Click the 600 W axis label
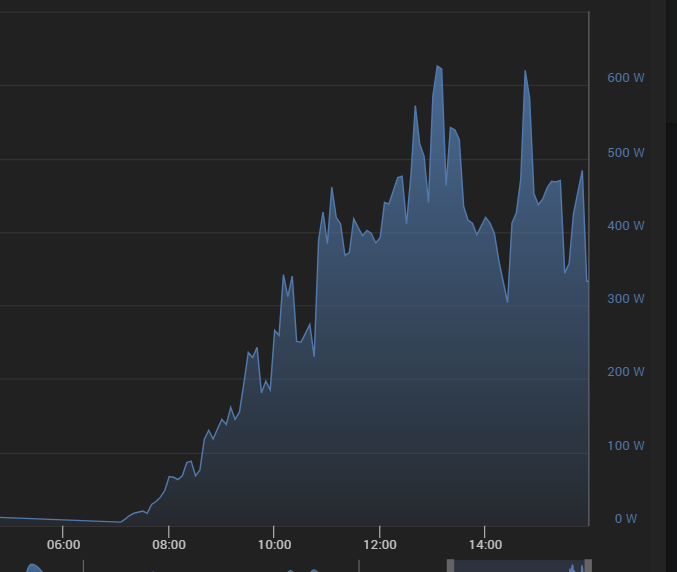The width and height of the screenshot is (677, 572). tap(625, 78)
